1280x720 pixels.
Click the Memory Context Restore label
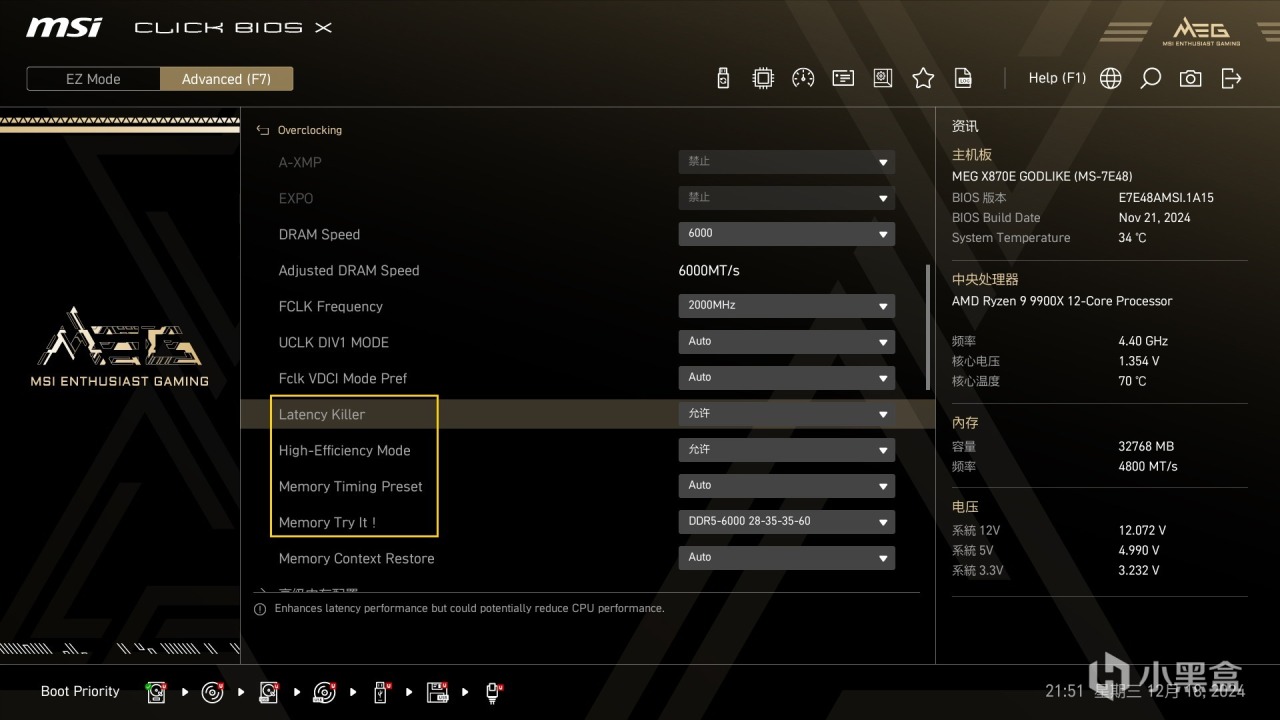[357, 558]
